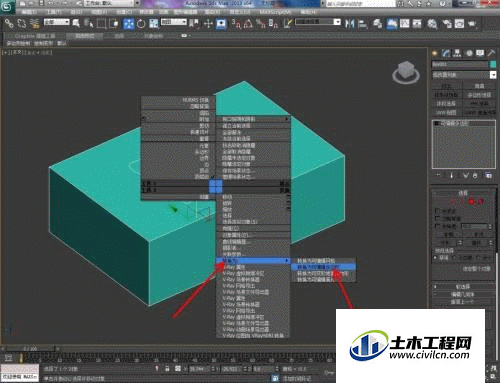Click the Pin Stack icon
This screenshot has height=383, width=500.
[438, 175]
